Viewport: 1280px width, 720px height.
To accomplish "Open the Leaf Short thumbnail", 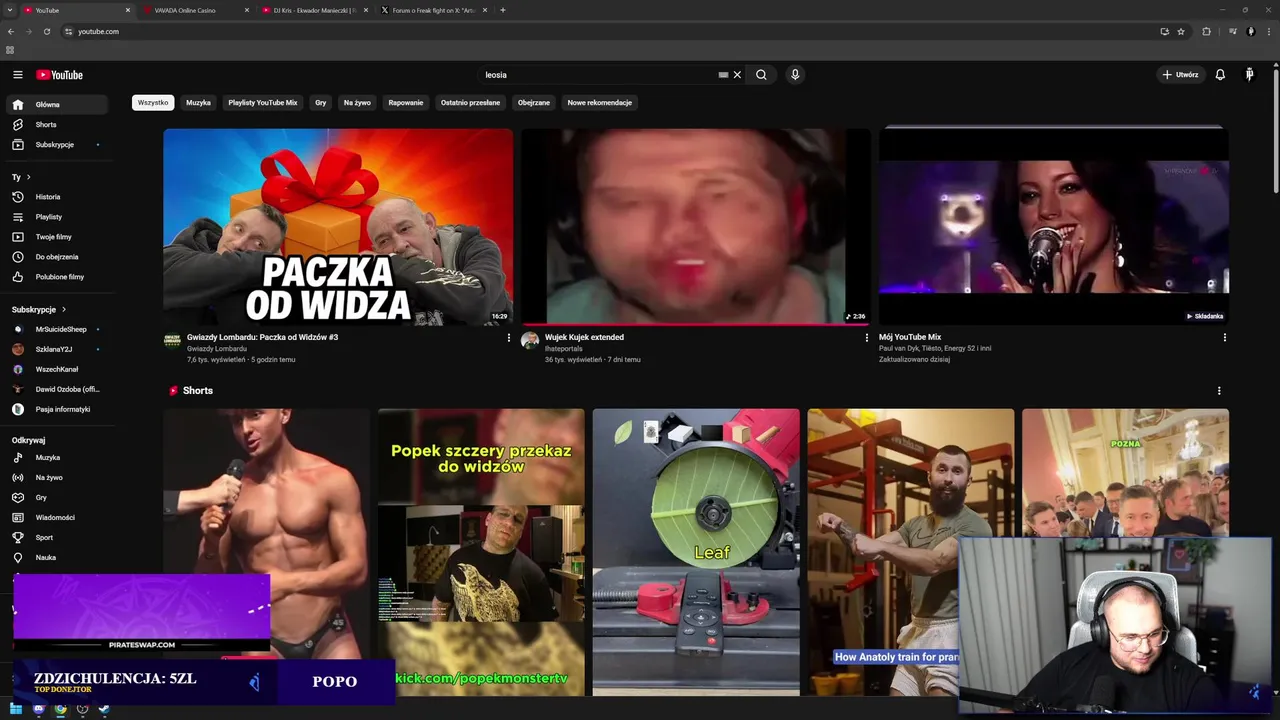I will coord(696,552).
